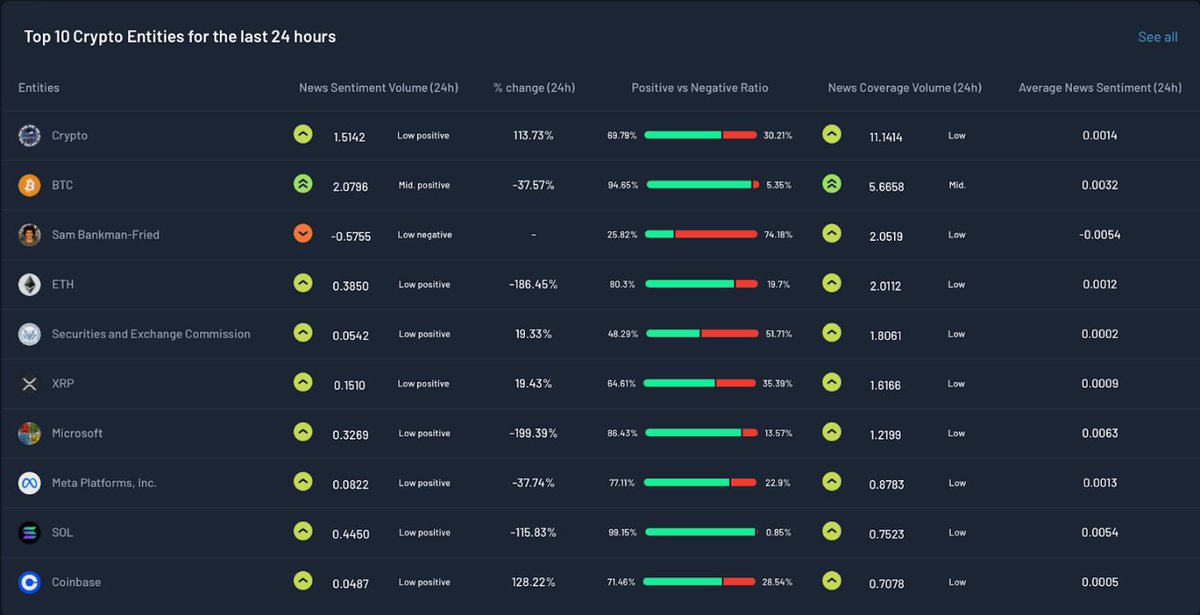
Task: Click the Top 10 Crypto Entities heading
Action: (x=180, y=37)
